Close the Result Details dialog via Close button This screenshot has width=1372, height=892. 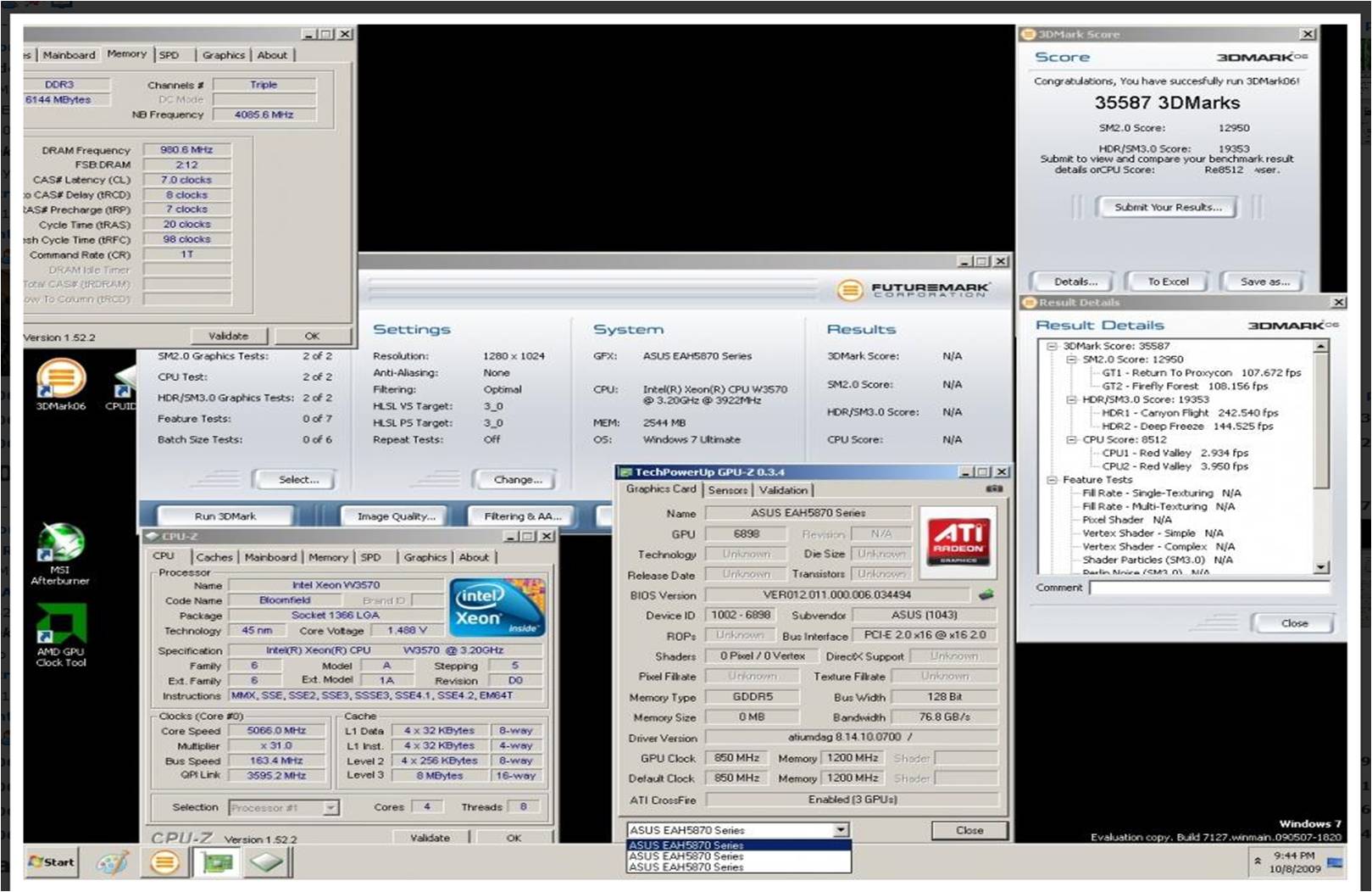point(1294,623)
